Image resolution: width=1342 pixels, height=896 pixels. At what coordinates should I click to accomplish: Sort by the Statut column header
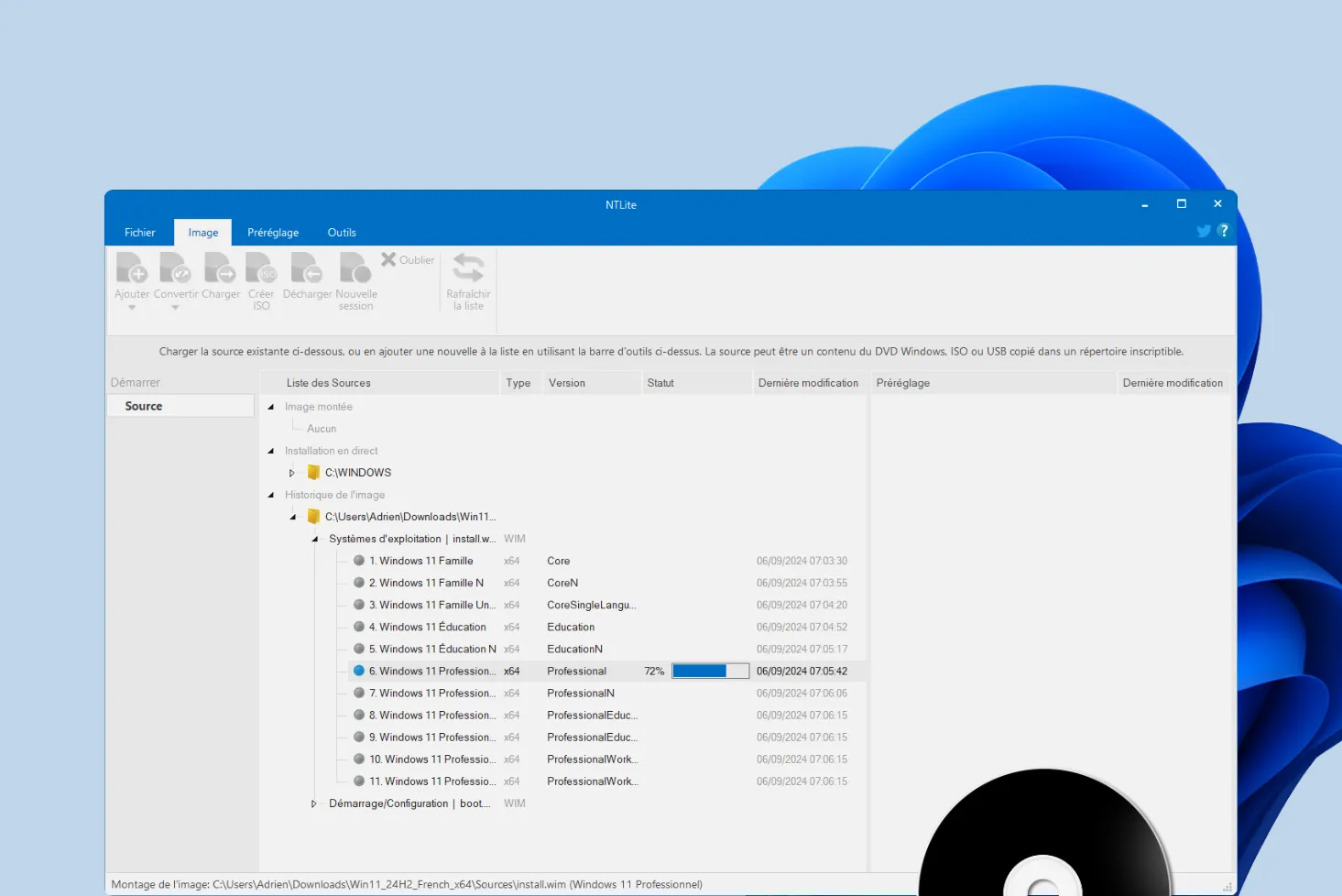pos(696,383)
